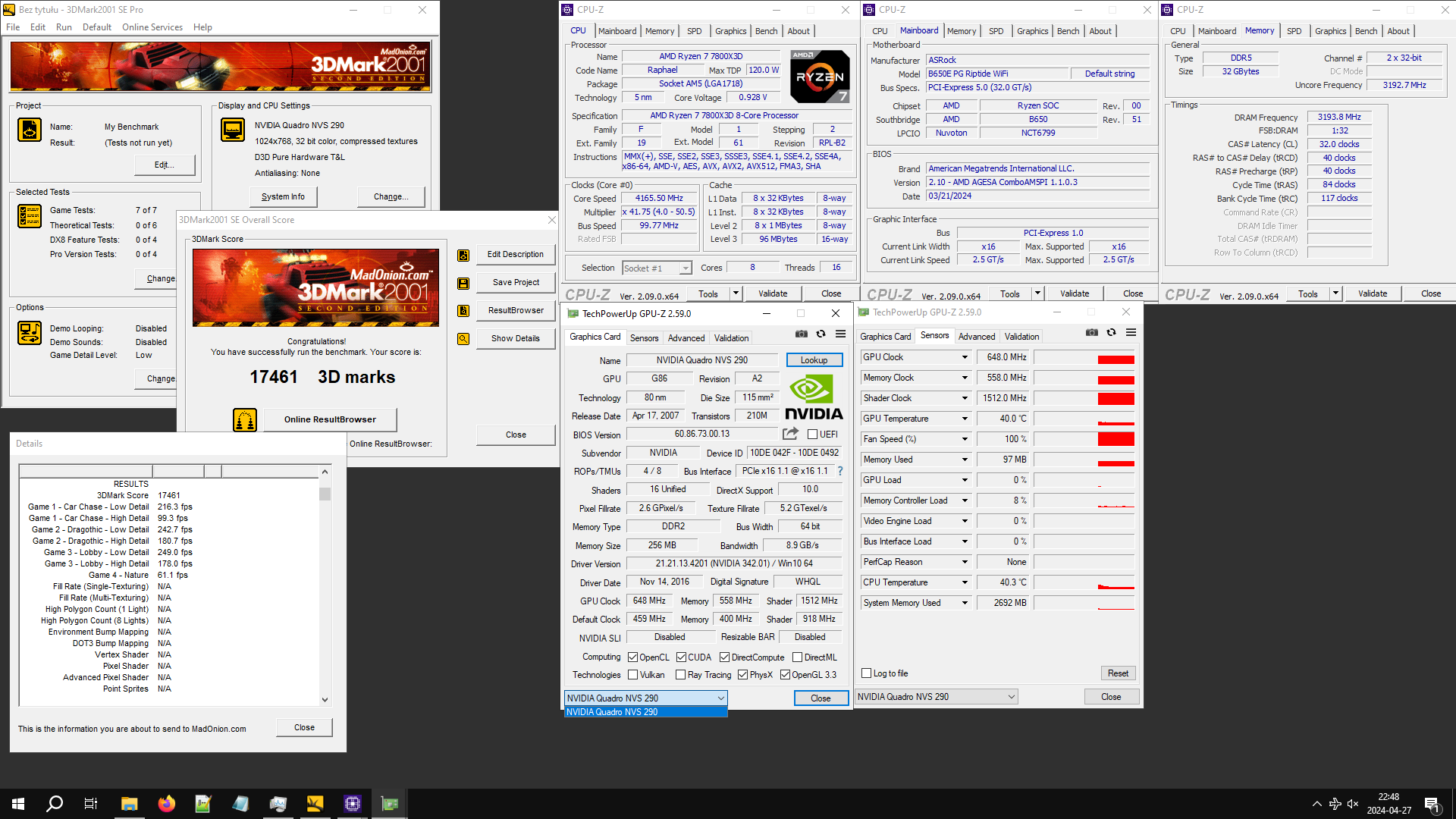
Task: Open the Online Services menu in 3DMark2001
Action: click(x=152, y=27)
